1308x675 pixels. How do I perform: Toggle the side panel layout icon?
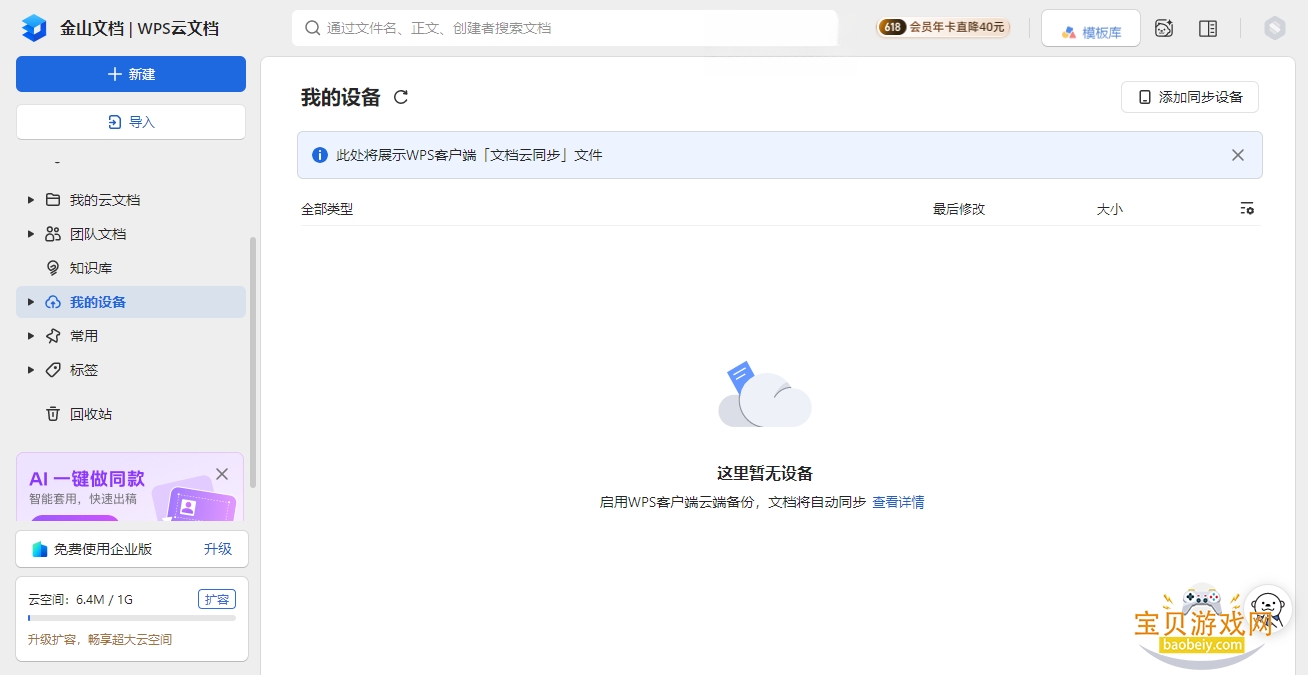tap(1208, 28)
